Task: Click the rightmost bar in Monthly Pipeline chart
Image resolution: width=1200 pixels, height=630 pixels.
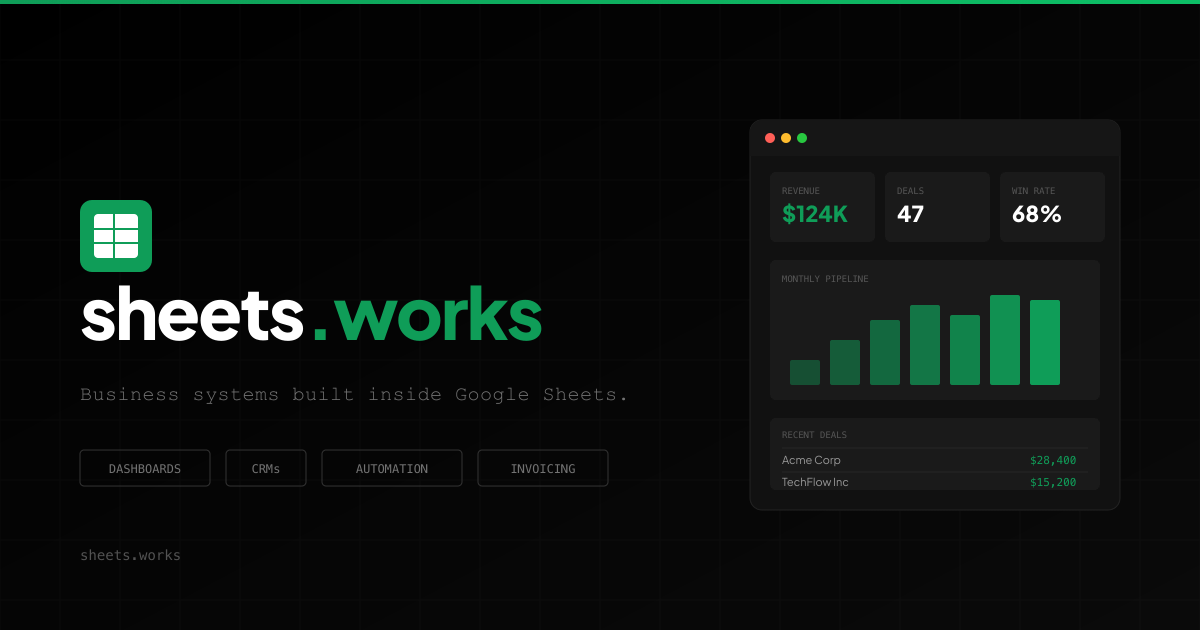Action: pos(1045,343)
